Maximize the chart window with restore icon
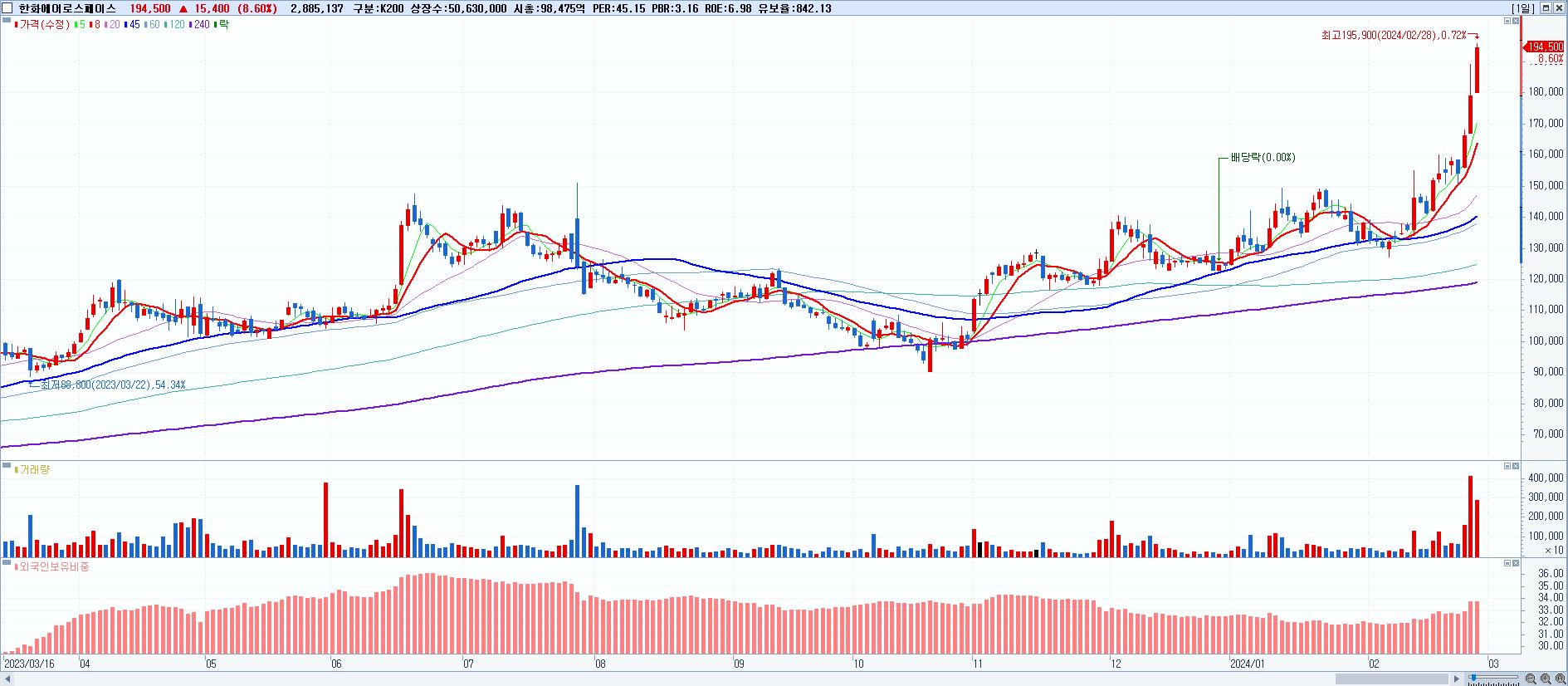The width and height of the screenshot is (1568, 686). pyautogui.click(x=1546, y=8)
